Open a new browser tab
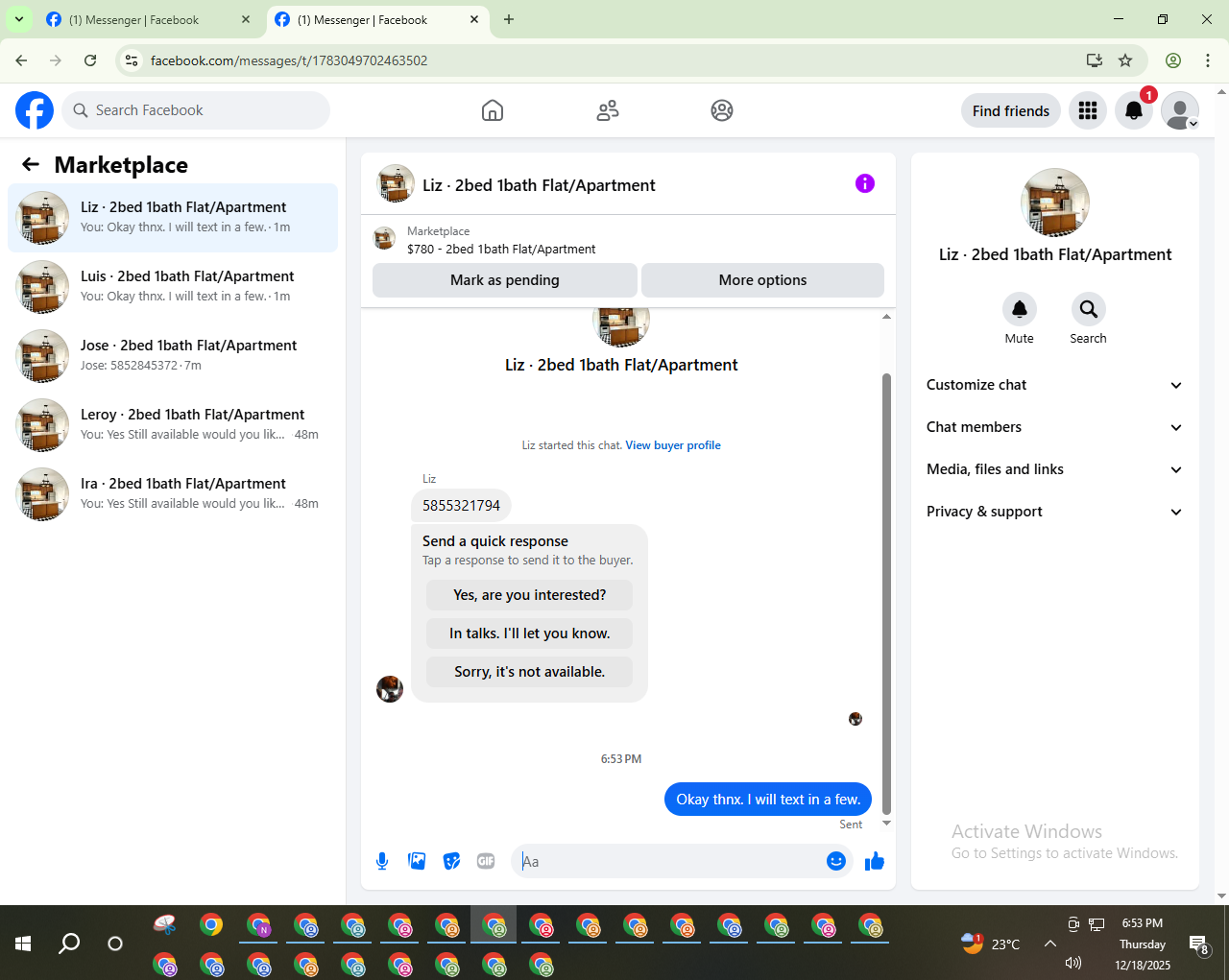Image resolution: width=1229 pixels, height=980 pixels. point(509,19)
